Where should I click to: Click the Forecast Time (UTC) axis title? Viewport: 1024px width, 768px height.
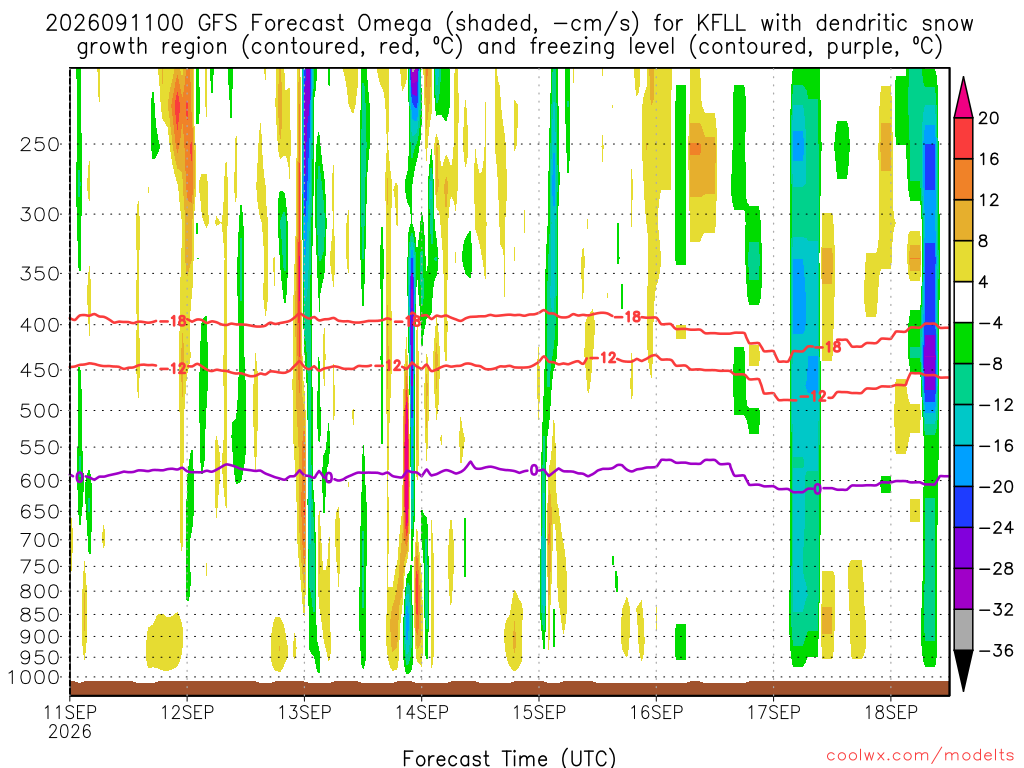point(509,758)
